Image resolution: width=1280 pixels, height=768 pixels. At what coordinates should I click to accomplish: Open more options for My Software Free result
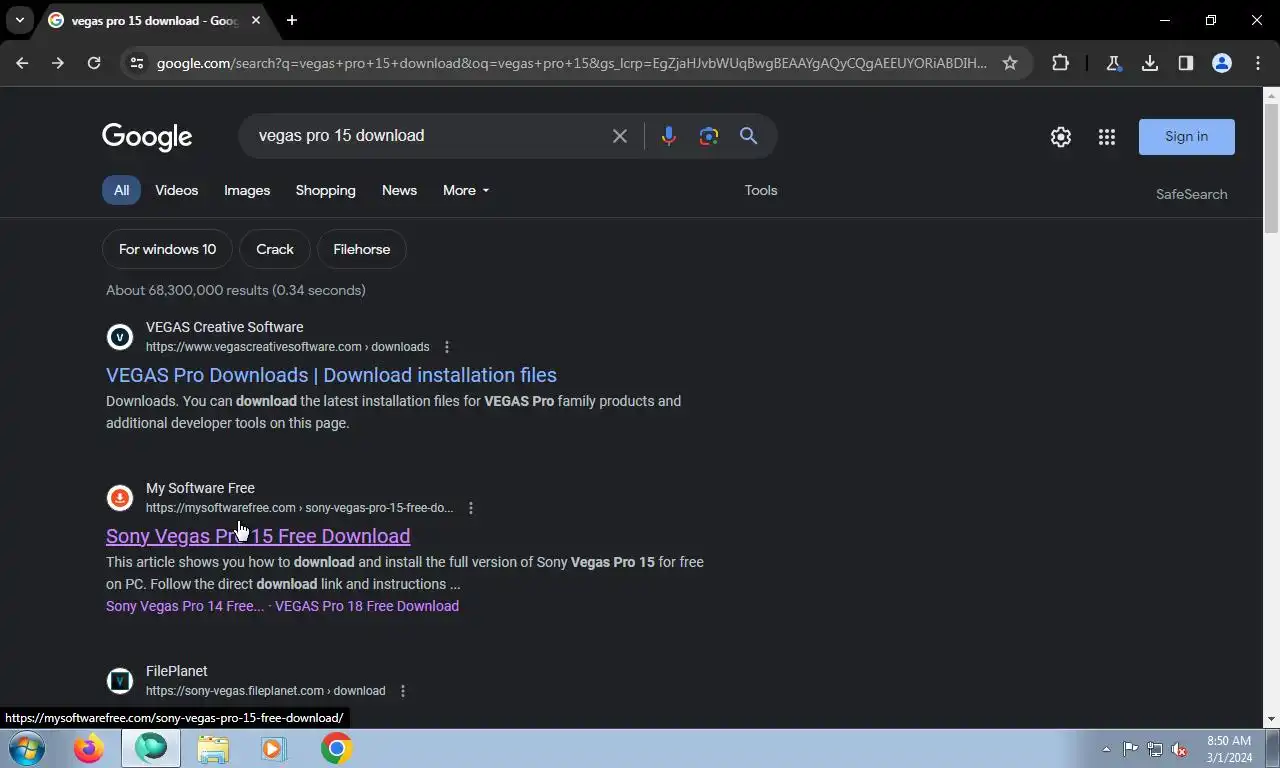click(471, 508)
